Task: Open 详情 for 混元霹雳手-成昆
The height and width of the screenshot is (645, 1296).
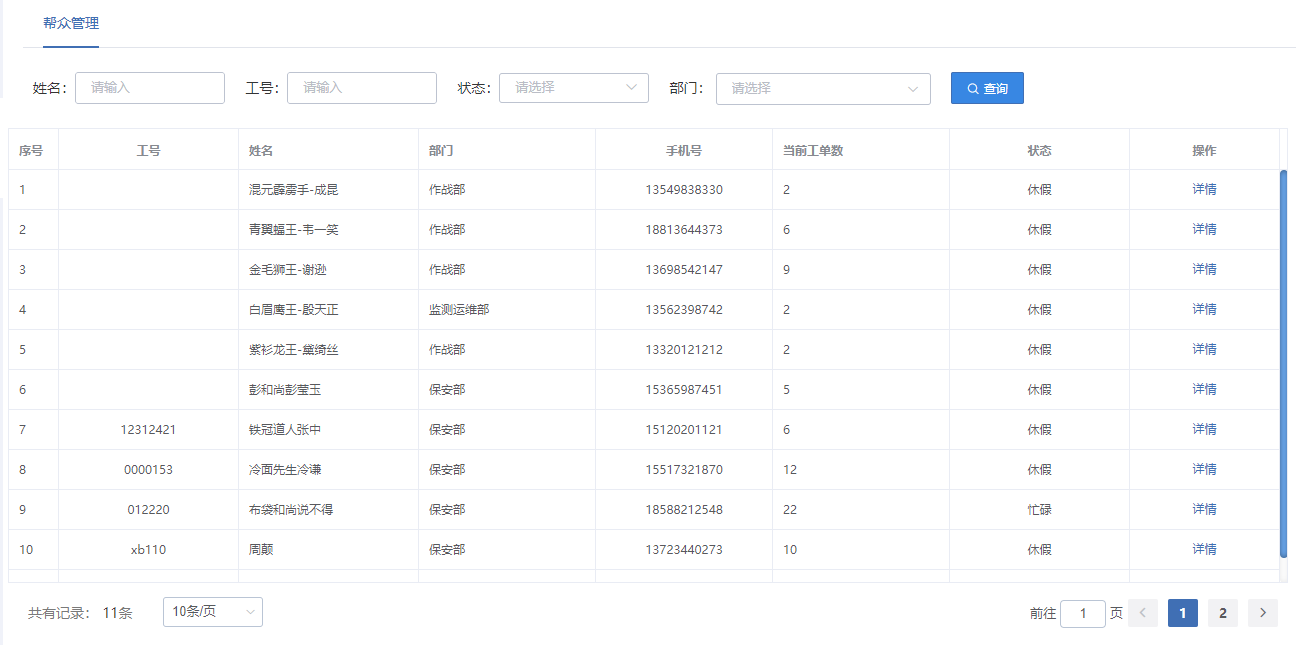Action: click(x=1204, y=189)
